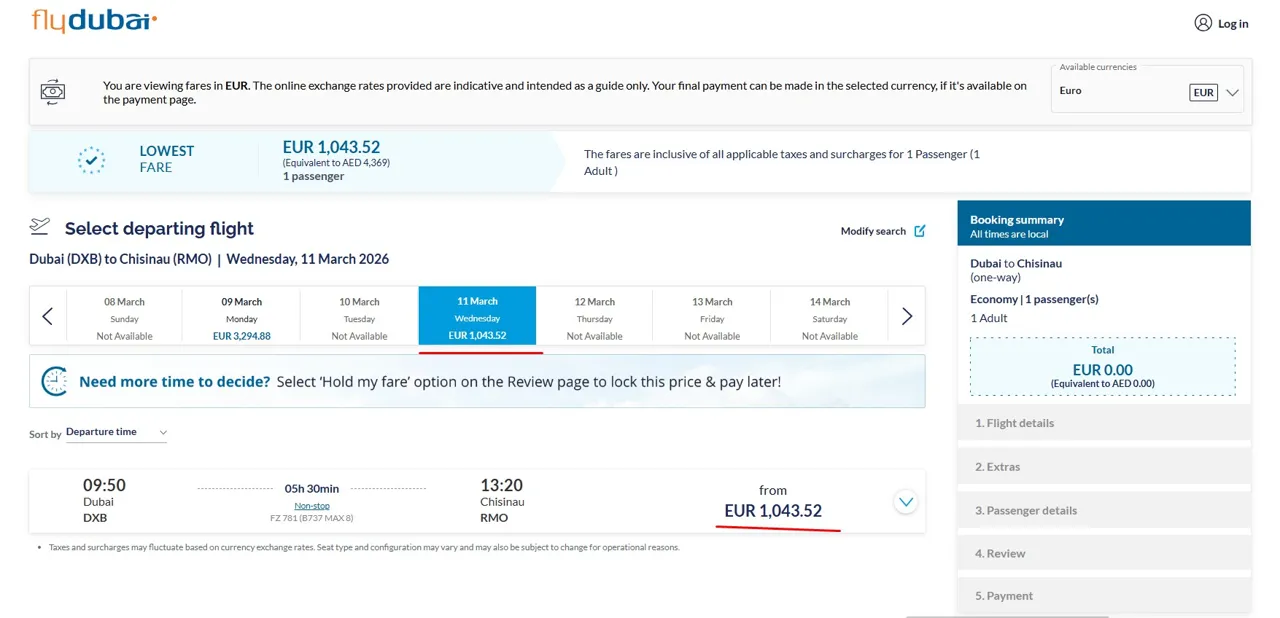Click the clock icon near Hold my fare
Viewport: 1280px width, 618px height.
pos(54,381)
